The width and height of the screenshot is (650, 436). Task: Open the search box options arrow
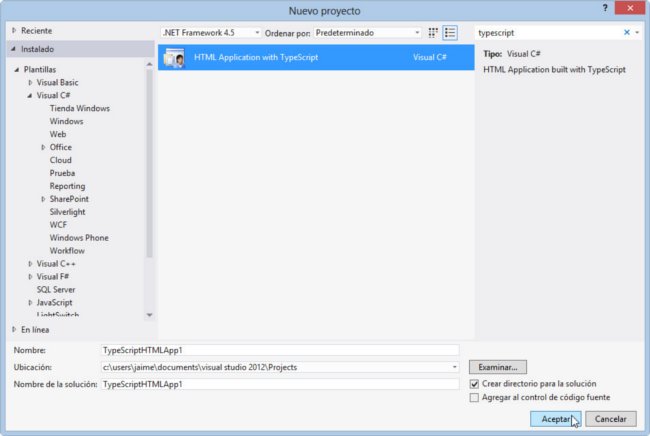click(x=637, y=32)
